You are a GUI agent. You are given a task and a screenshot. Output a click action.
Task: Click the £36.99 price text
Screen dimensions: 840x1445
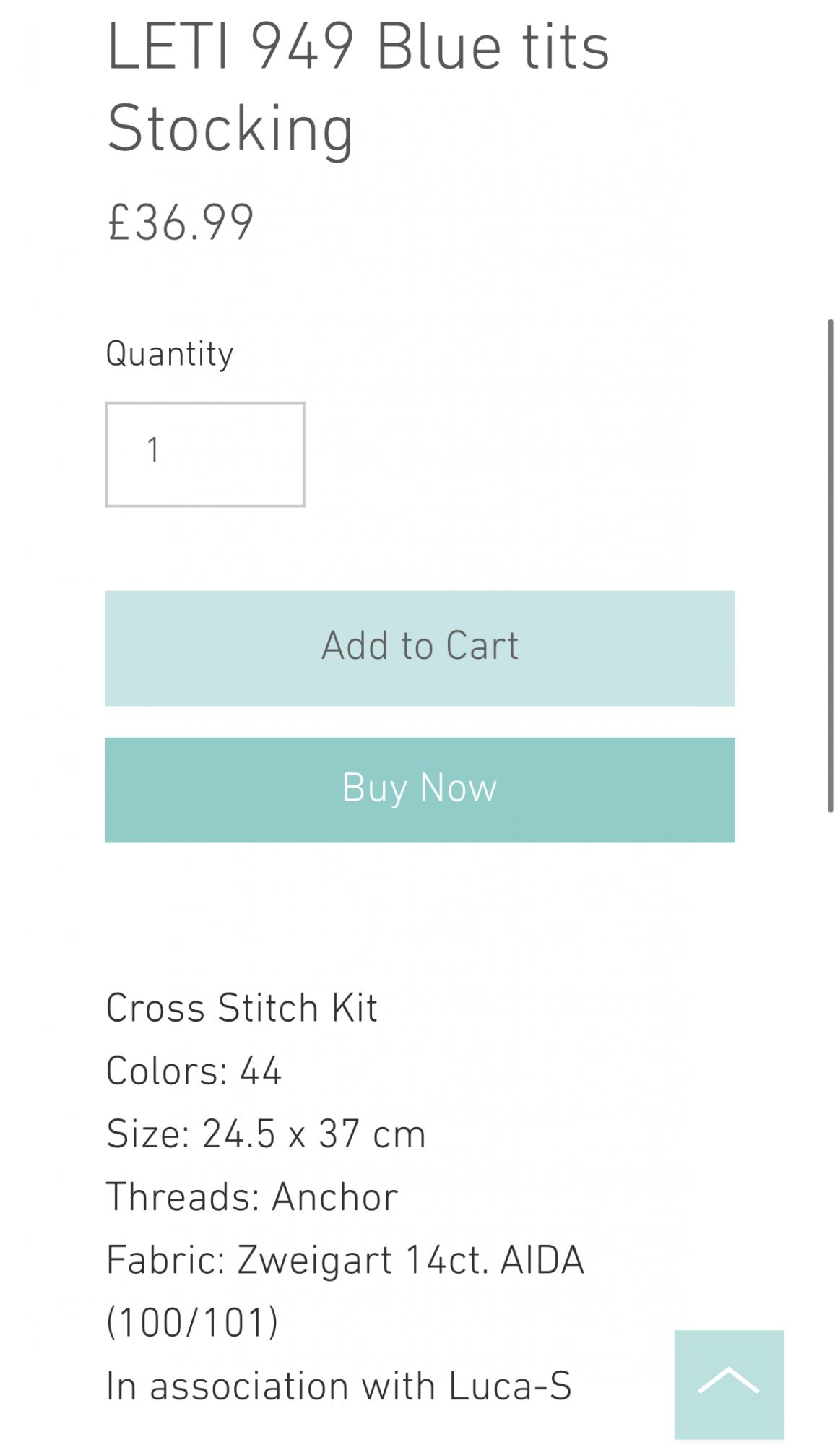(181, 222)
